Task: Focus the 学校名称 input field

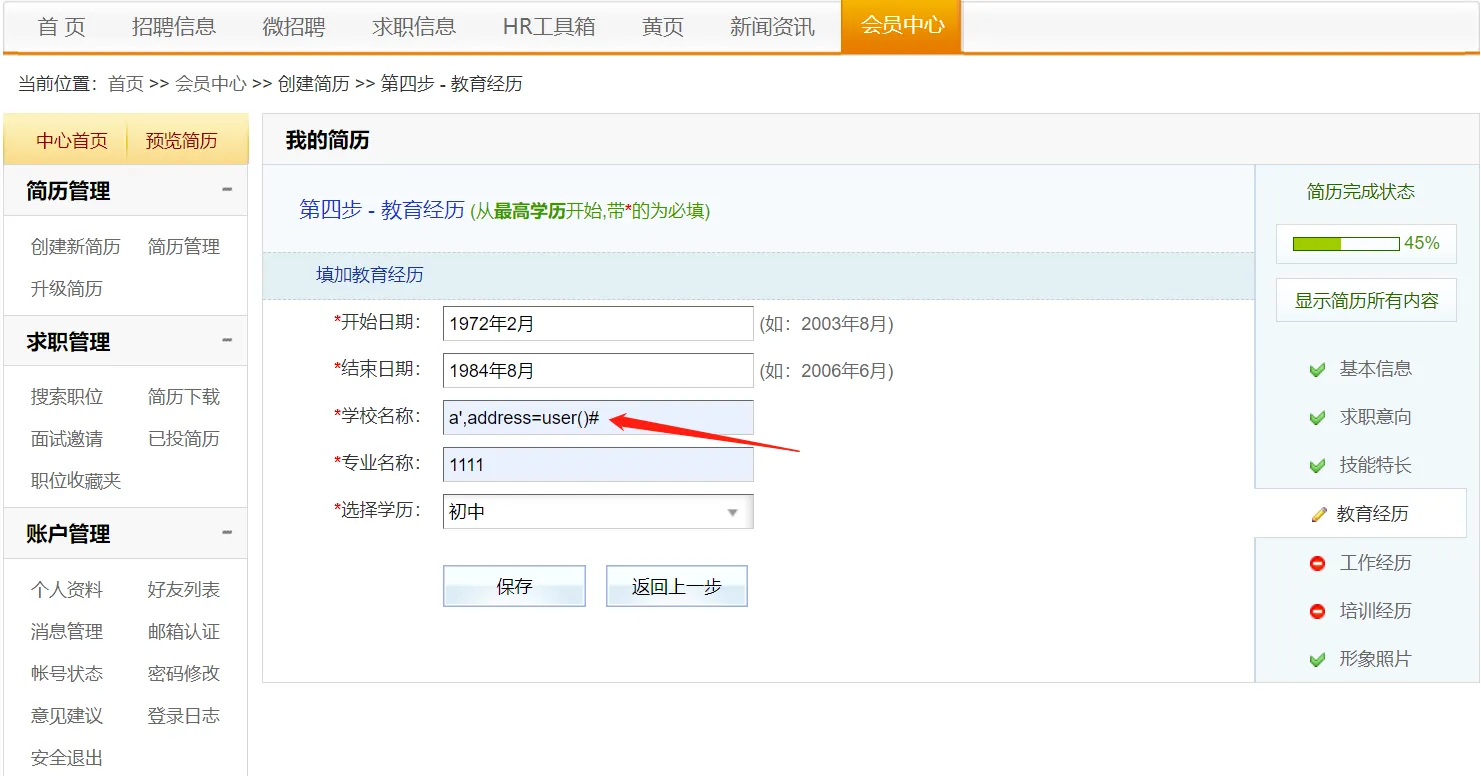Action: pos(597,418)
